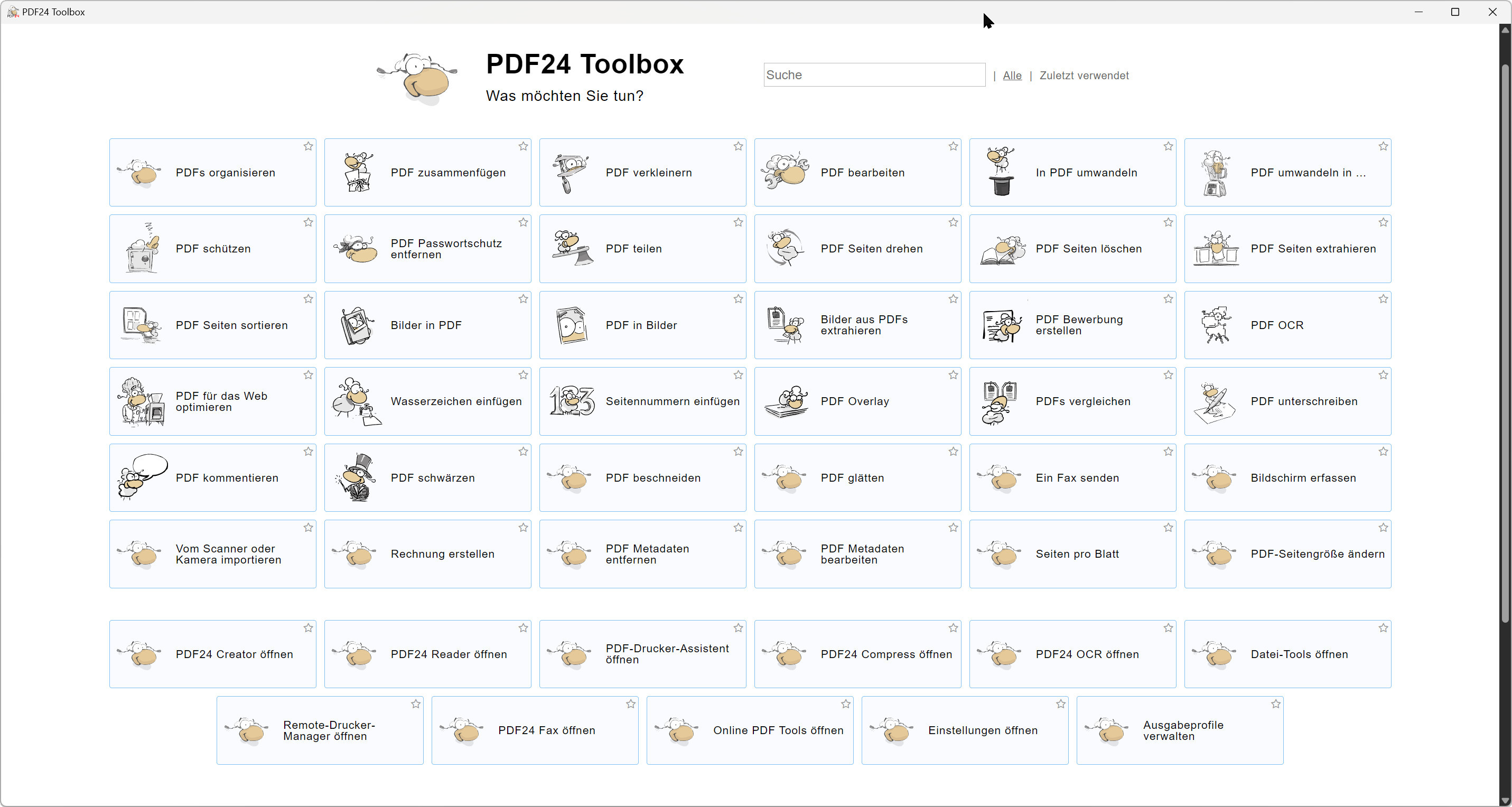Show all tools via Alle link
Screen dimensions: 1512x807
click(x=1012, y=75)
